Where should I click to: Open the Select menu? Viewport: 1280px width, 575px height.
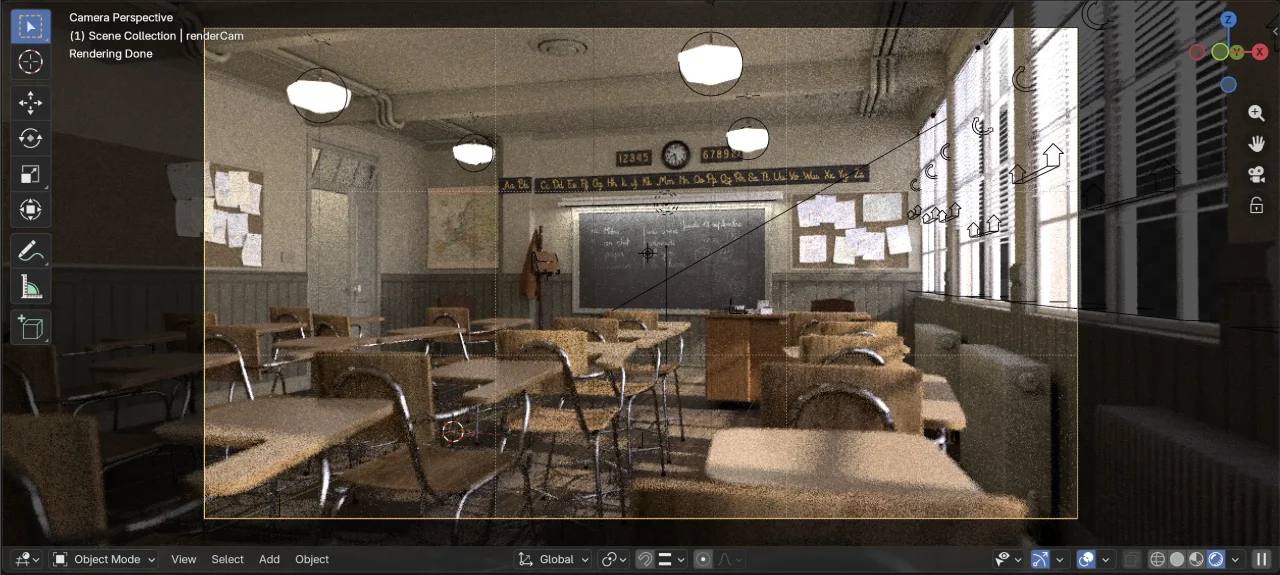[x=227, y=559]
